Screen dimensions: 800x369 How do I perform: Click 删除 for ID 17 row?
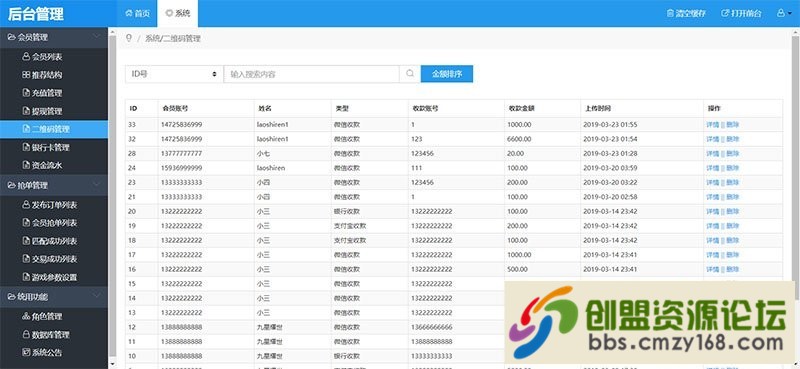733,254
